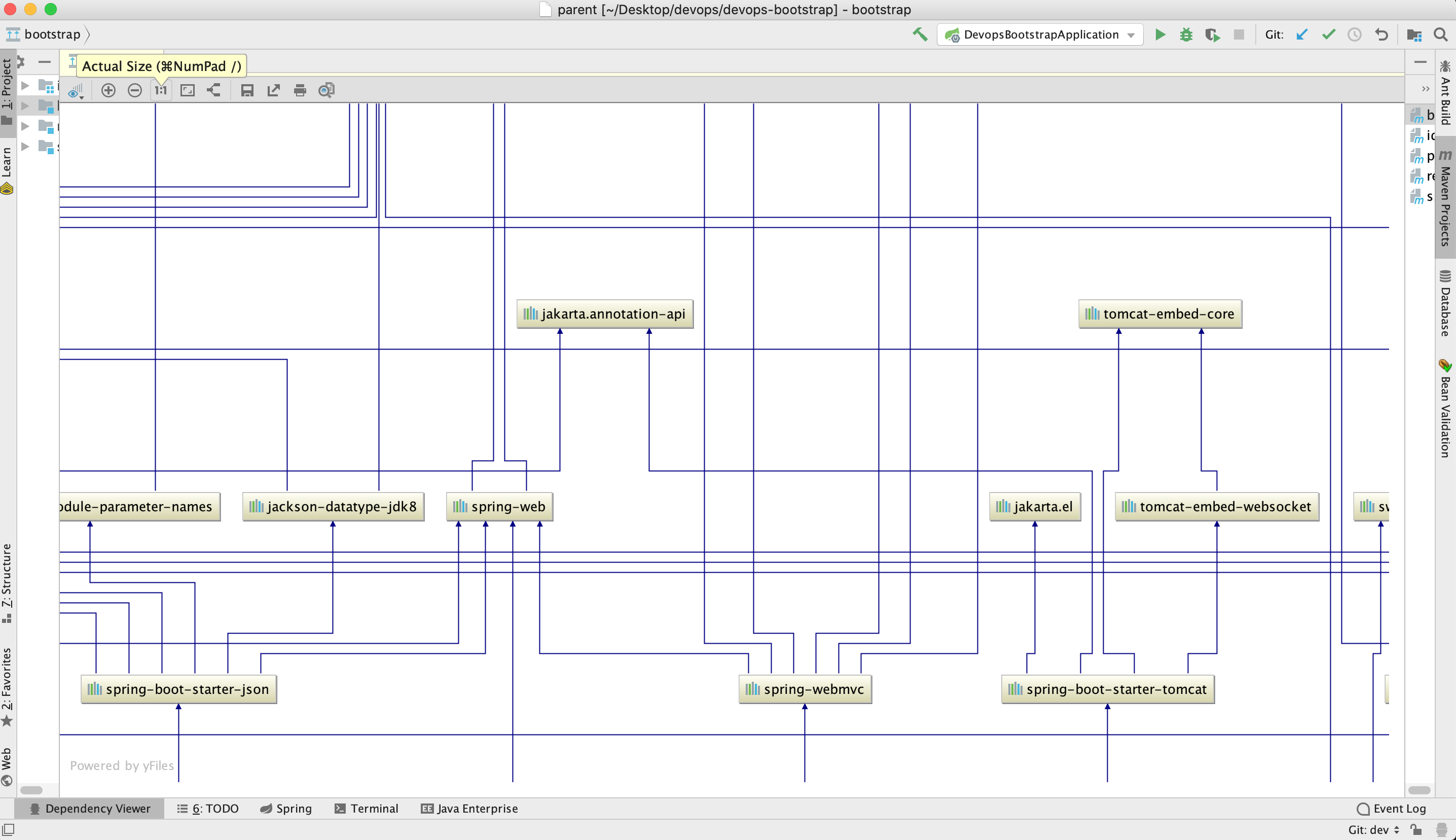Select the spring-web node
This screenshot has height=840, width=1456.
pos(500,507)
